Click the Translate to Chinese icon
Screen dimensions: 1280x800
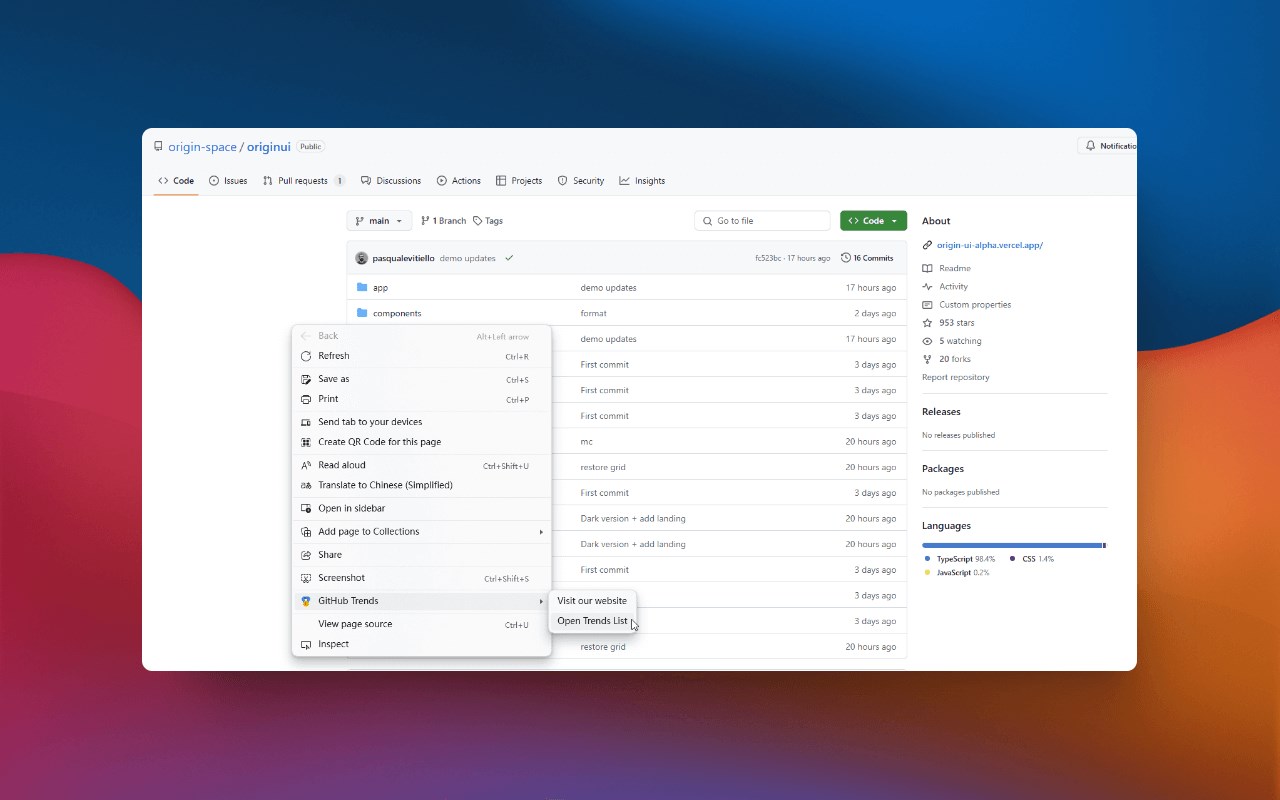306,485
